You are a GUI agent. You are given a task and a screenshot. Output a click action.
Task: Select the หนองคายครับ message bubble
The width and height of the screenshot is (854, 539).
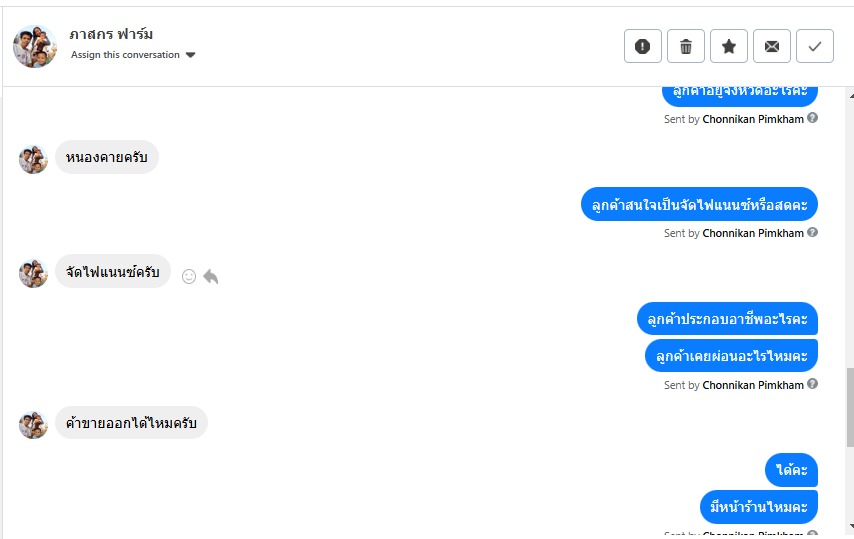[107, 157]
